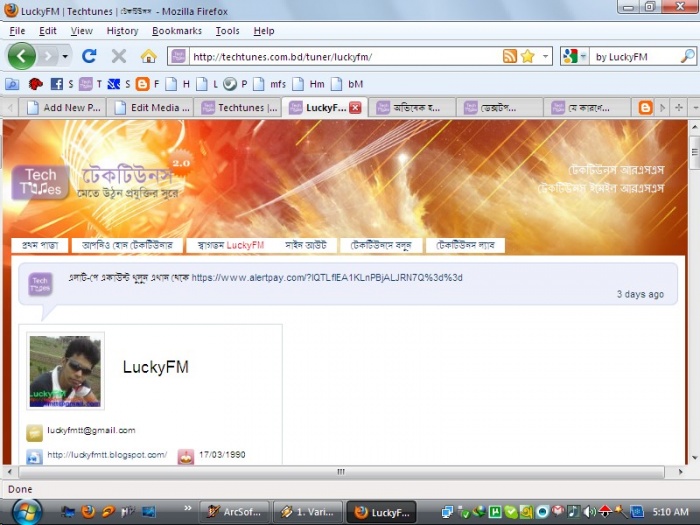Click the Forward navigation arrow
Image resolution: width=700 pixels, height=525 pixels.
point(47,57)
